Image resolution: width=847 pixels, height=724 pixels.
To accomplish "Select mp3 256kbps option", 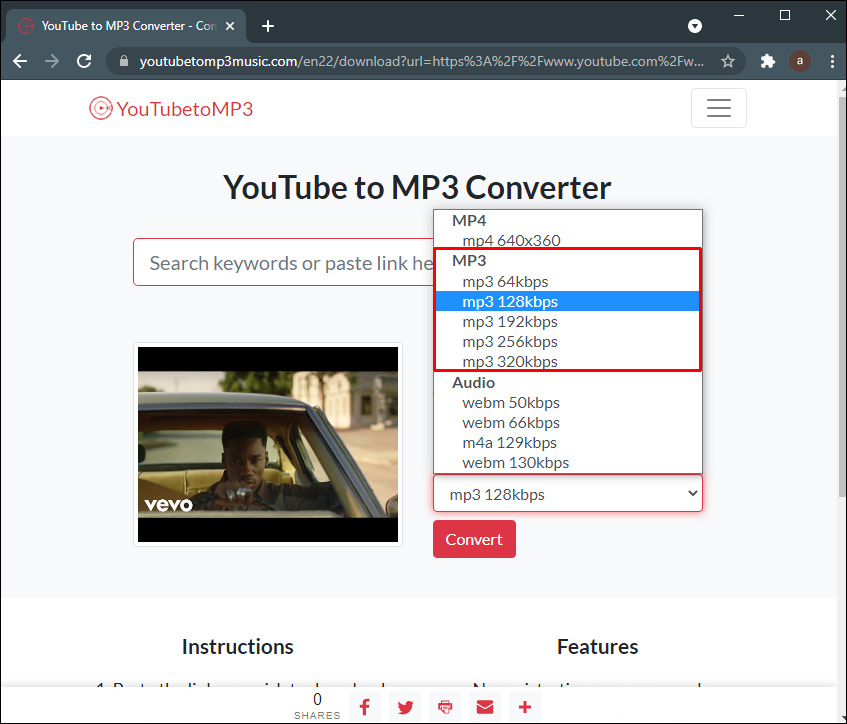I will pos(567,341).
